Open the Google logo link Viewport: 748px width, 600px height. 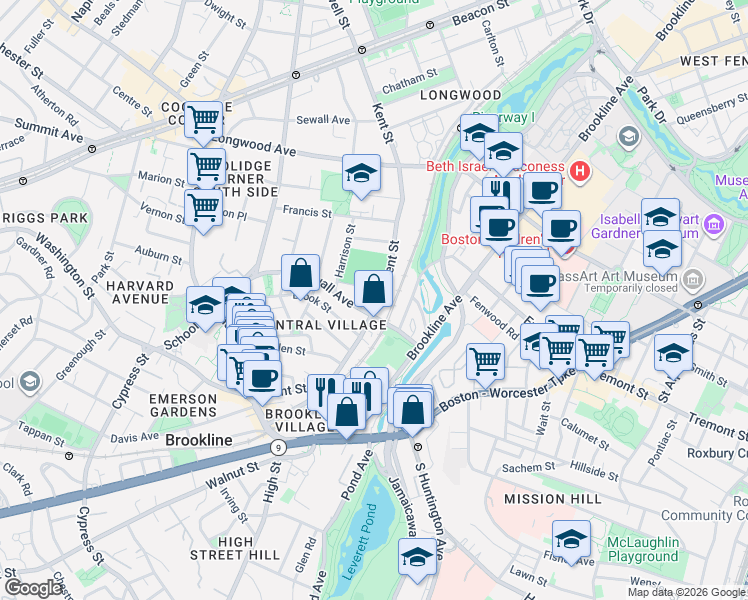click(x=34, y=588)
